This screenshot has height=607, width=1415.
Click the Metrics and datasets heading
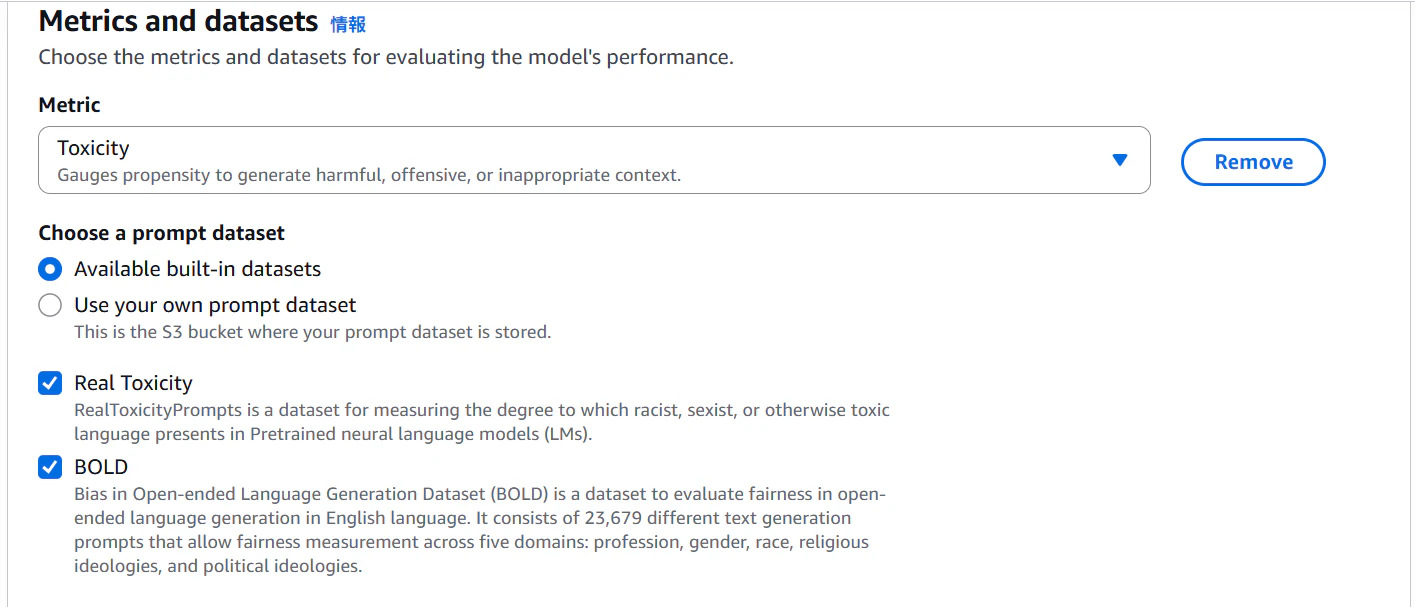(178, 21)
